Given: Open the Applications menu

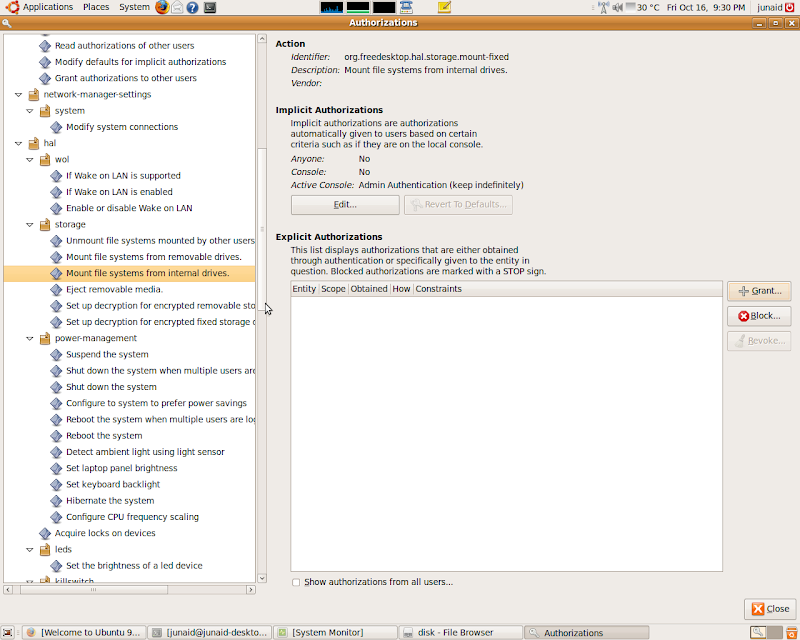Looking at the screenshot, I should pos(48,7).
